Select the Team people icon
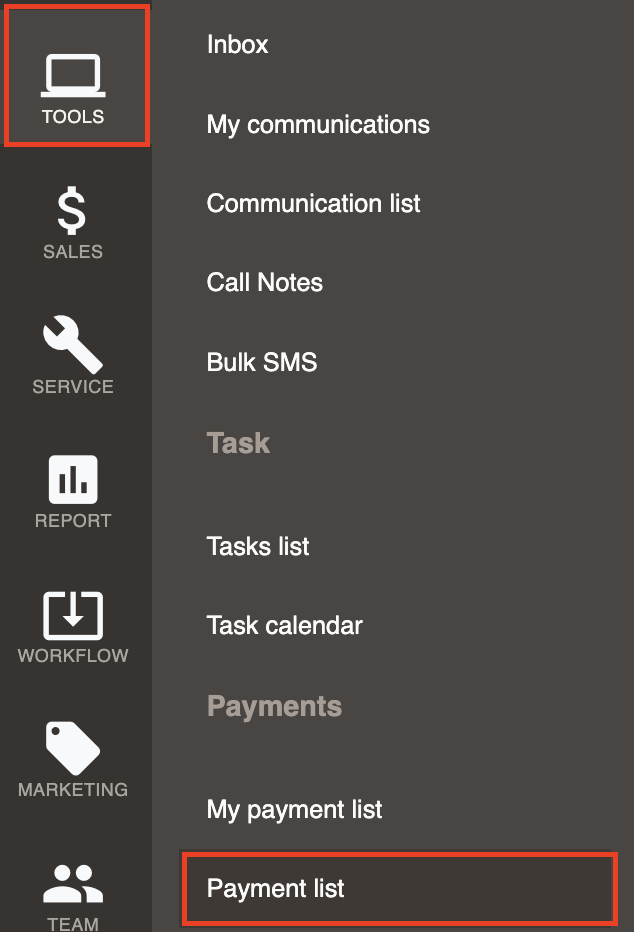This screenshot has height=932, width=634. (x=73, y=883)
